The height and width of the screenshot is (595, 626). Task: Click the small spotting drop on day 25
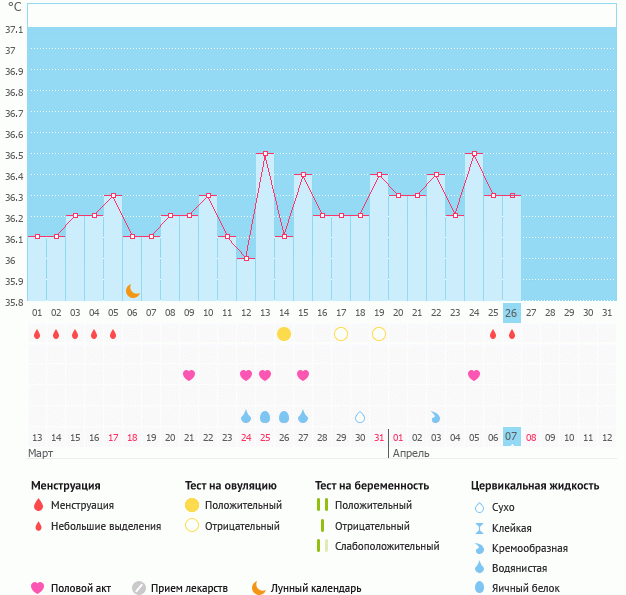pos(493,334)
